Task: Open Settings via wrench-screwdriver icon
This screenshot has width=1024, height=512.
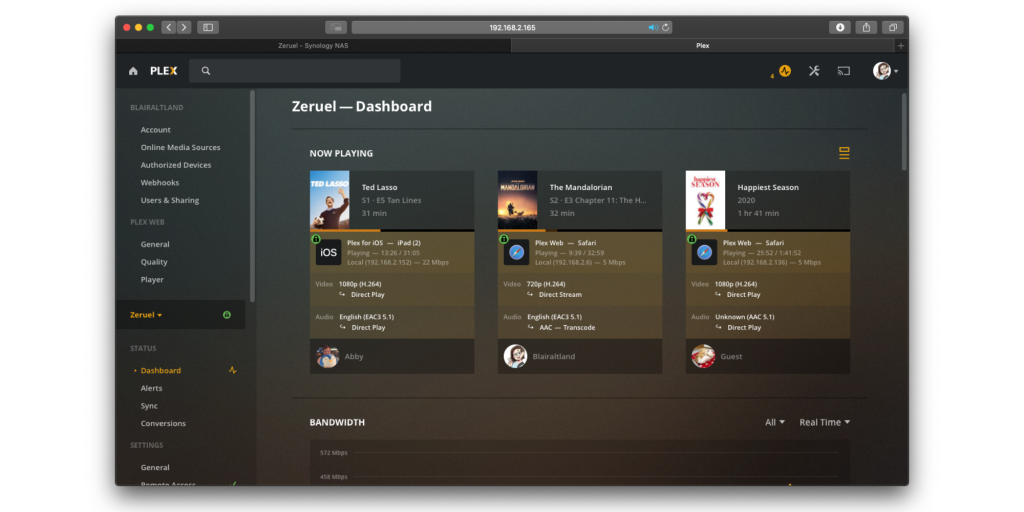Action: 814,71
